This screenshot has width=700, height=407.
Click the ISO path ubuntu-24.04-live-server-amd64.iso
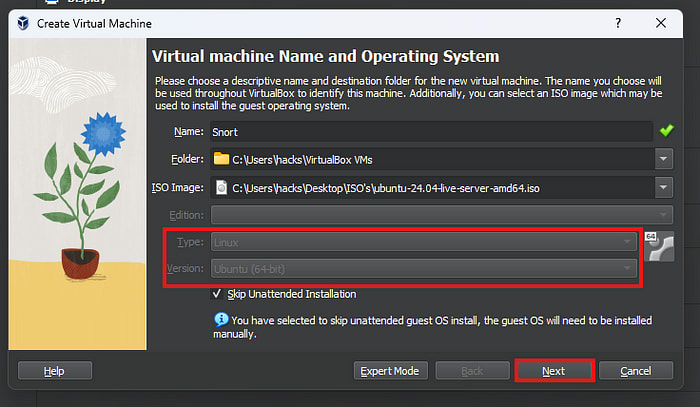tap(386, 188)
